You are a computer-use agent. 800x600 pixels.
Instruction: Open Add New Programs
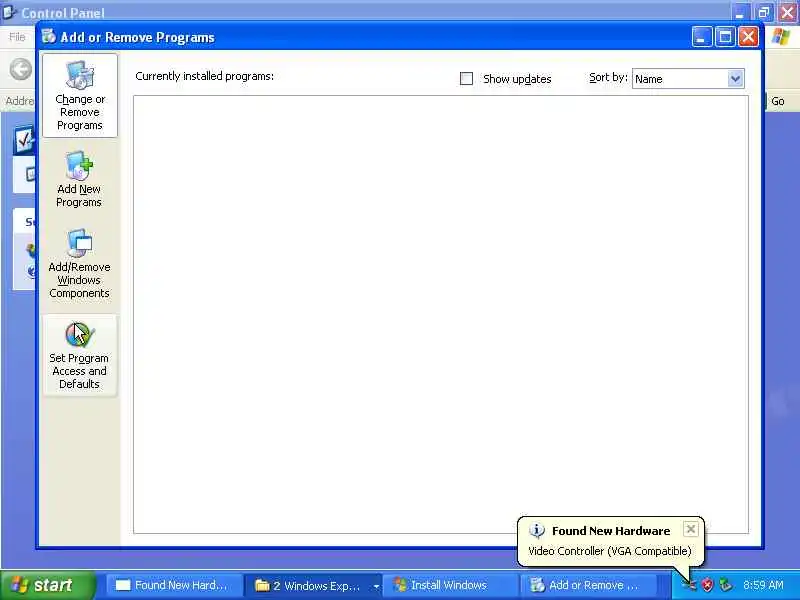[79, 179]
